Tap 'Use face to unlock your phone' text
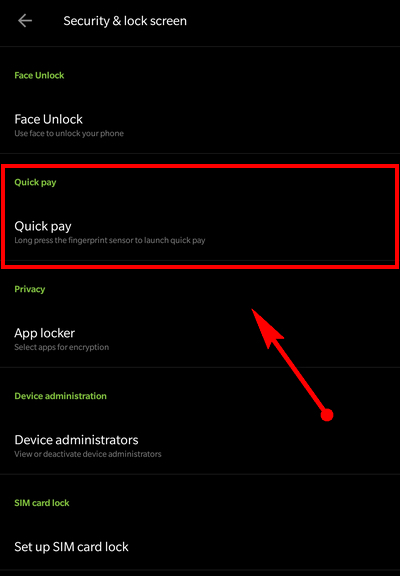Image resolution: width=400 pixels, height=576 pixels. tap(69, 133)
